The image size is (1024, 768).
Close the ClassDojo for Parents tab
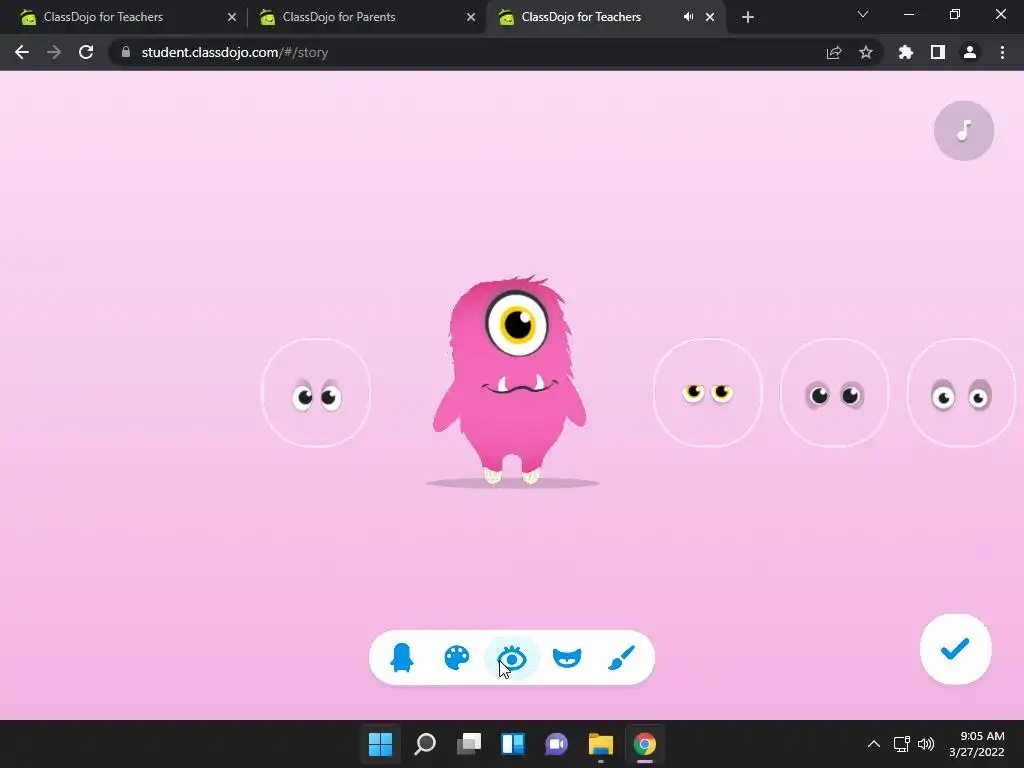(x=471, y=17)
